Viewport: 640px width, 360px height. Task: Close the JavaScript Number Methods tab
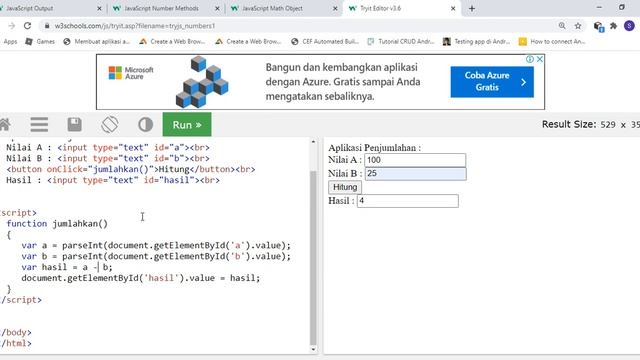(x=217, y=8)
